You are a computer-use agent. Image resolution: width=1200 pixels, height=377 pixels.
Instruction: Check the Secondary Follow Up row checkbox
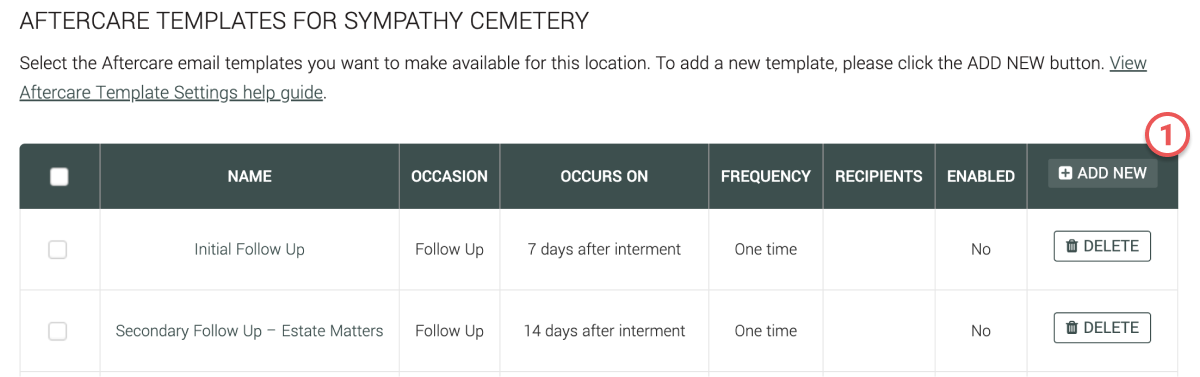tap(58, 331)
